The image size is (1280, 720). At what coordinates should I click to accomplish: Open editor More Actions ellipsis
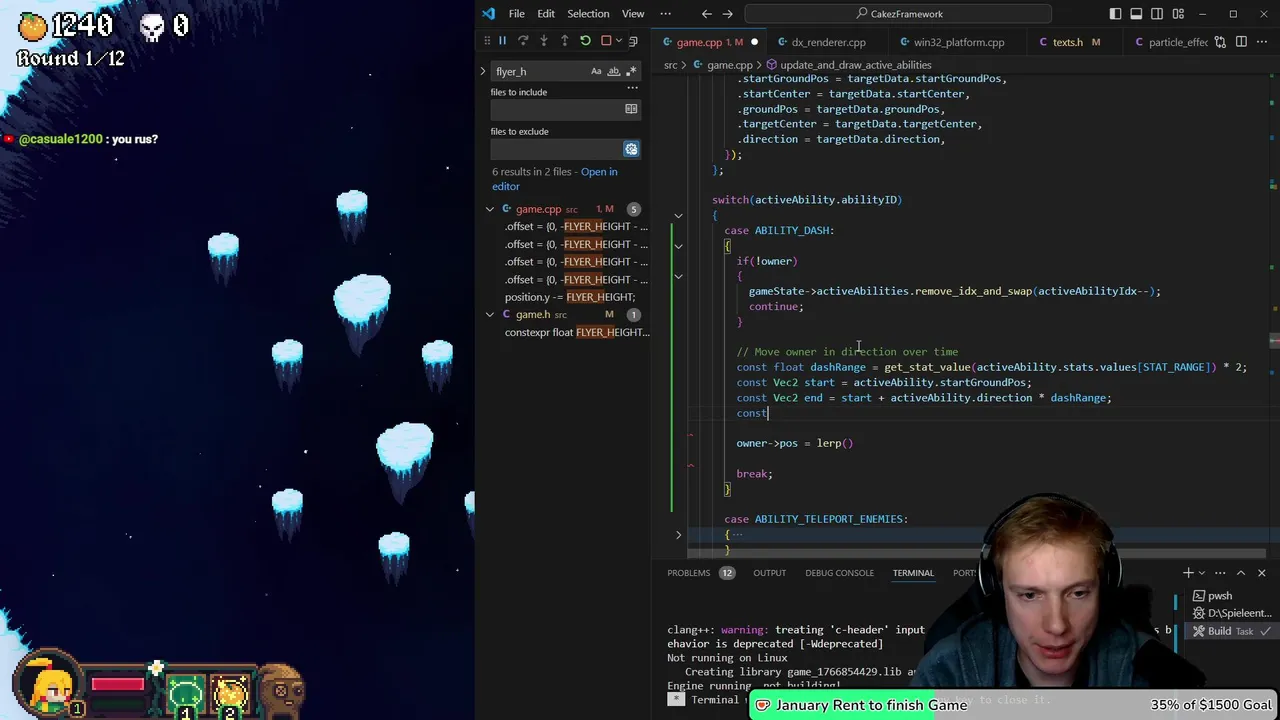point(1263,41)
